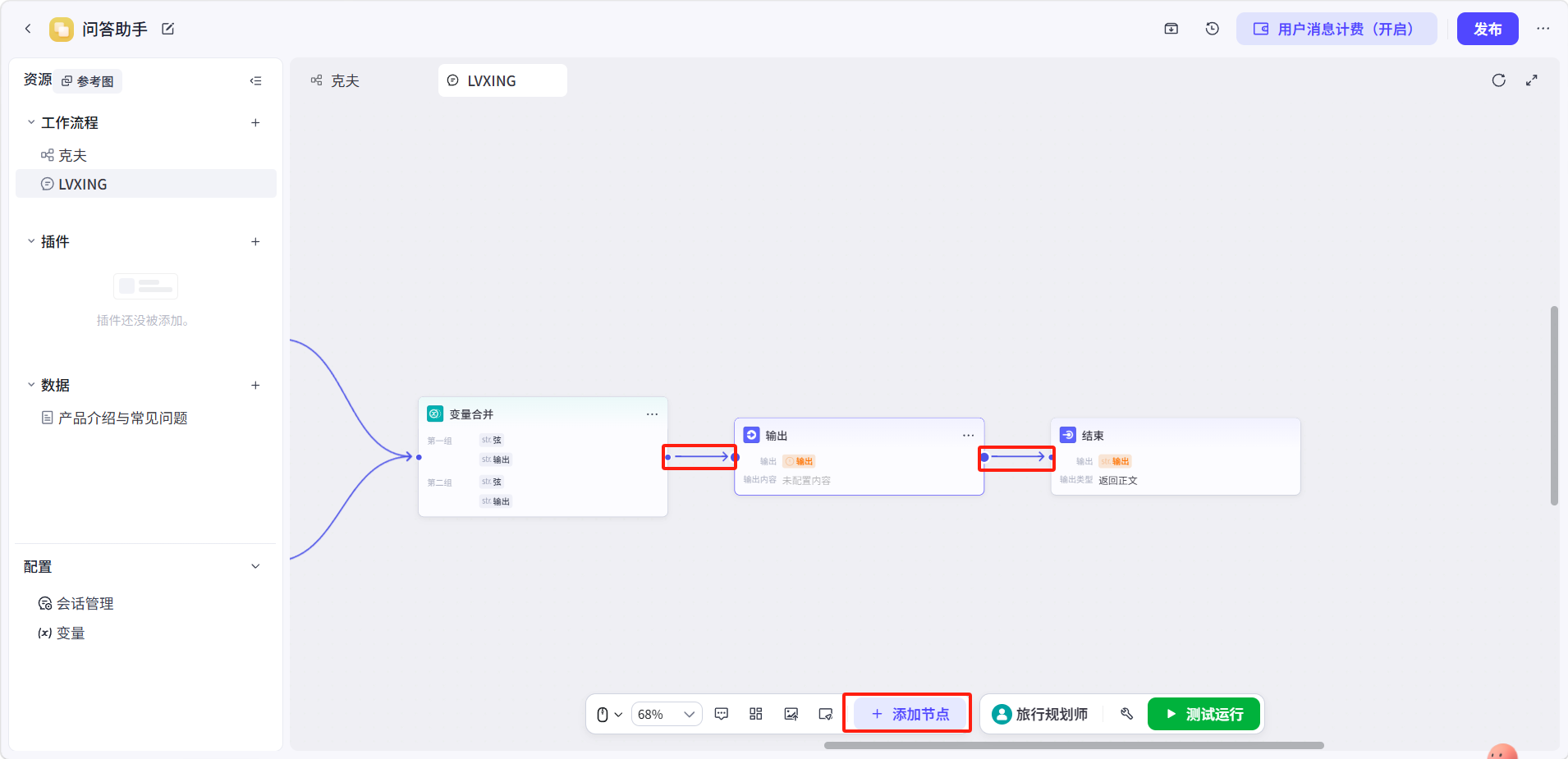Image resolution: width=1568 pixels, height=759 pixels.
Task: Open the 68% zoom level dropdown
Action: click(667, 715)
